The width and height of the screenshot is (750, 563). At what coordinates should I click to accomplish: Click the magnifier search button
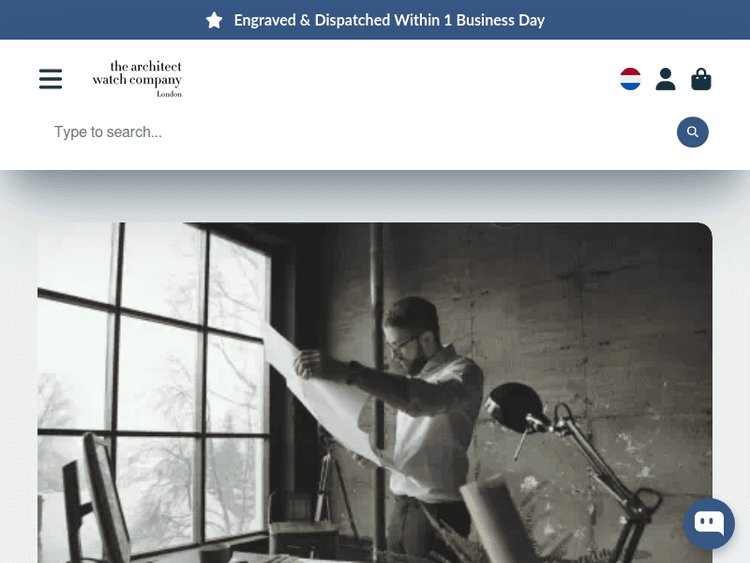coord(693,132)
